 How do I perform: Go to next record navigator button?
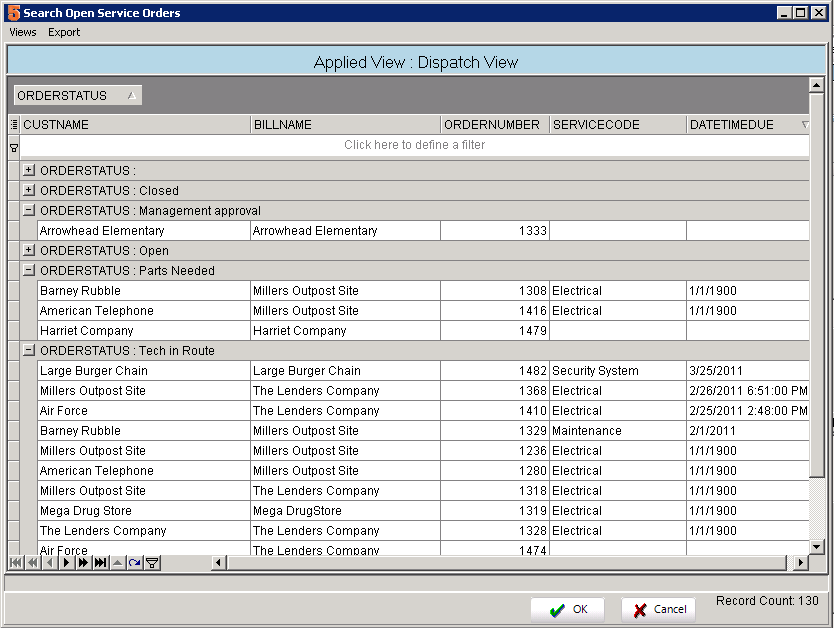(x=66, y=563)
